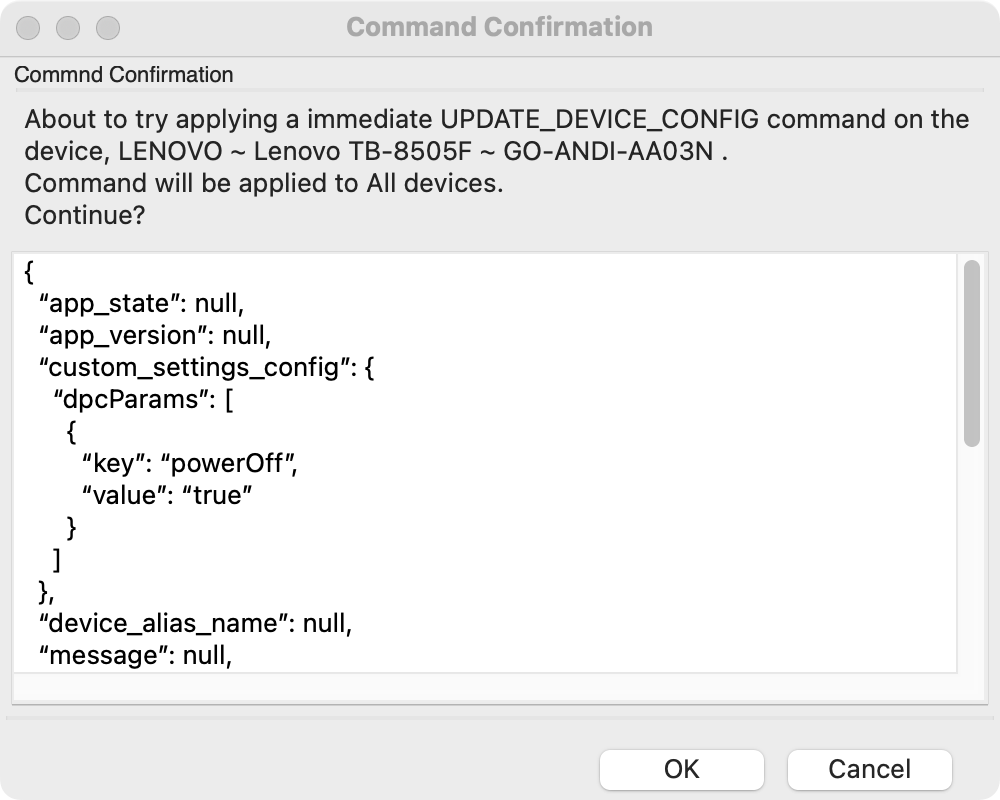Click the Command Confirmation title text
Image resolution: width=1000 pixels, height=800 pixels.
point(499,27)
